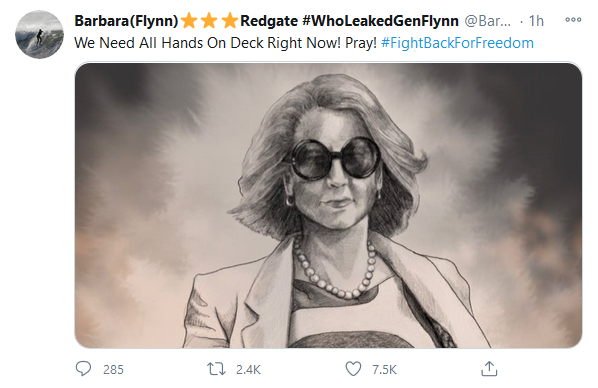Click the 285 replies count
Image resolution: width=598 pixels, height=388 pixels.
point(113,370)
